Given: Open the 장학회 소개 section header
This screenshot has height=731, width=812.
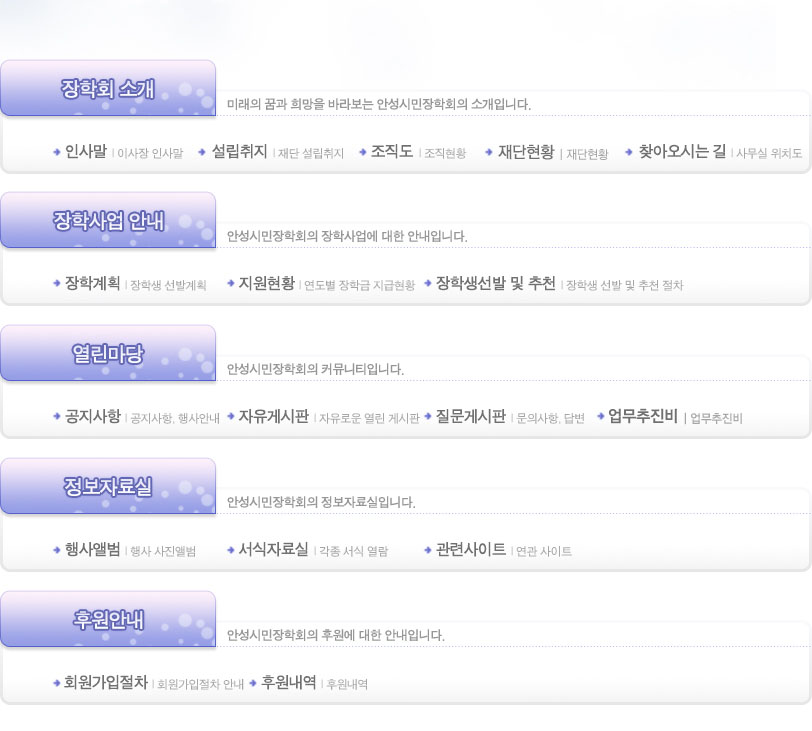Looking at the screenshot, I should (108, 89).
